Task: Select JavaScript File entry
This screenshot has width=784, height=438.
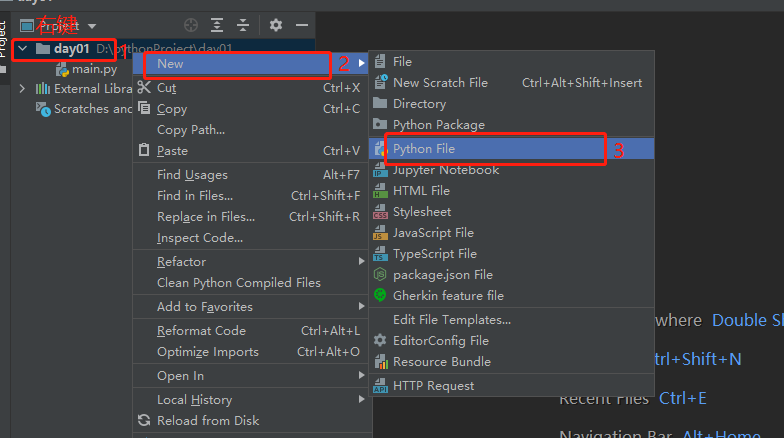Action: pyautogui.click(x=512, y=233)
